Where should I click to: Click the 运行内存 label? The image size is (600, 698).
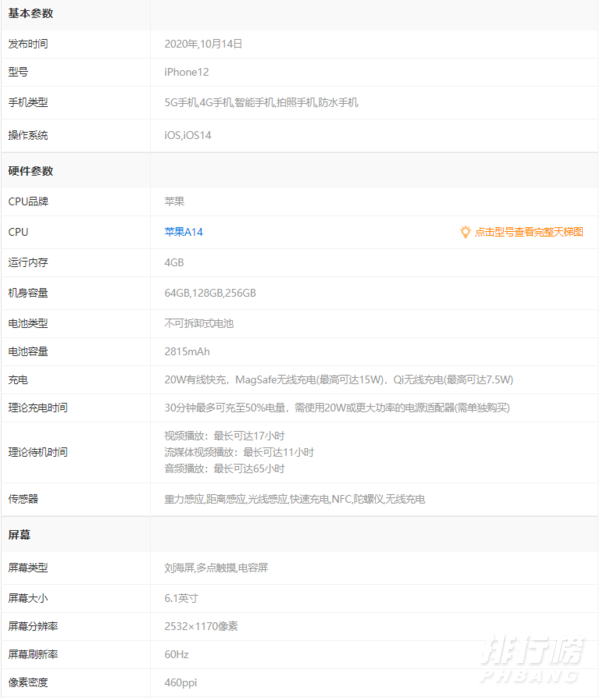28,262
